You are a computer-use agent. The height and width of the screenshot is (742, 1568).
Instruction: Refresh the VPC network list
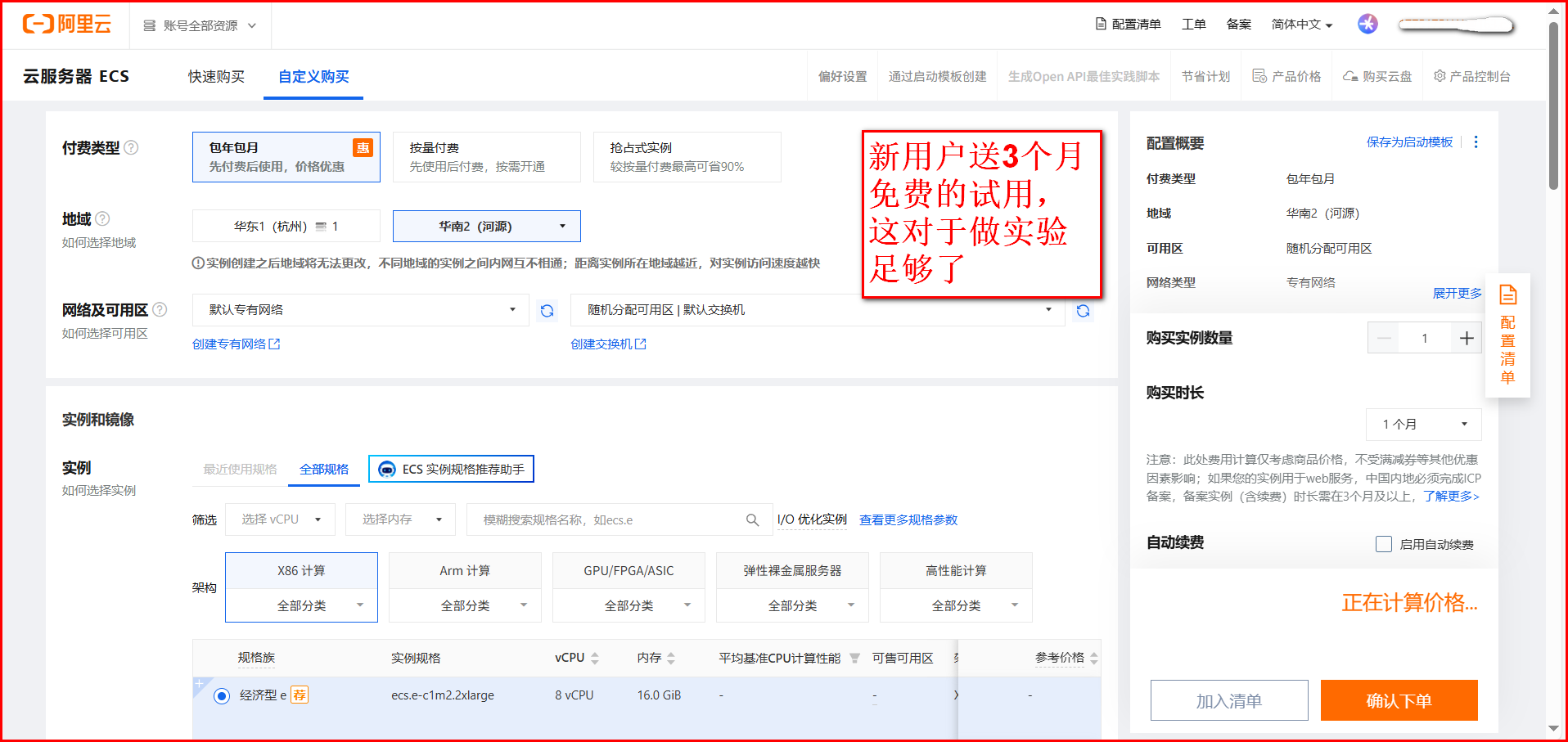coord(547,311)
